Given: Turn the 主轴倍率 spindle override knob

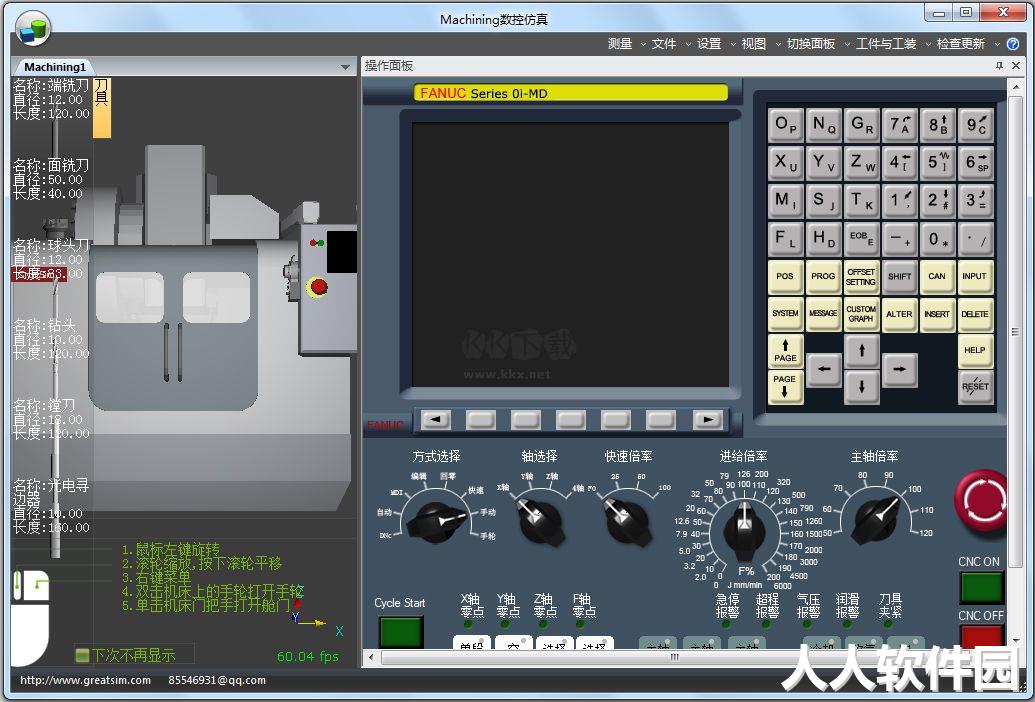Looking at the screenshot, I should [875, 521].
